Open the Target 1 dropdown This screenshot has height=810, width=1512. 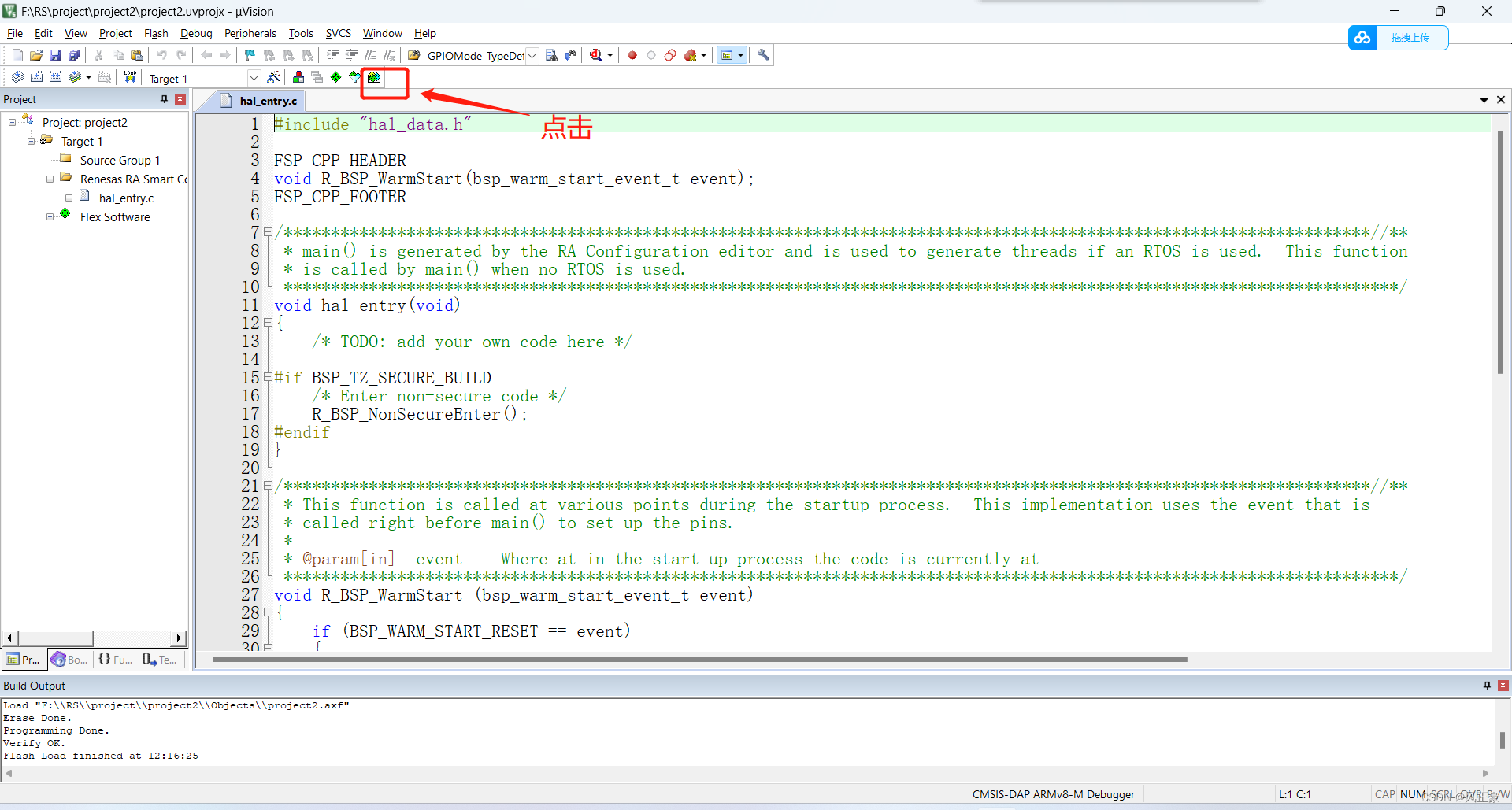click(x=254, y=78)
